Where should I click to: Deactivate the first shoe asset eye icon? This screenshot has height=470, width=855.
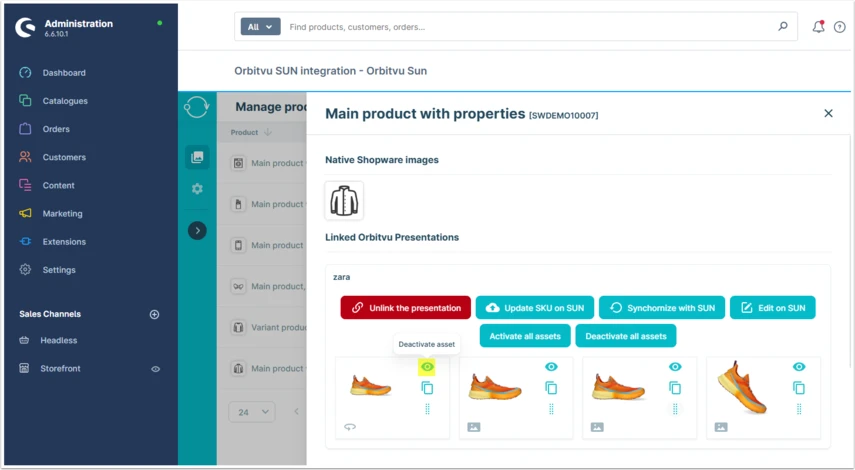click(x=427, y=367)
